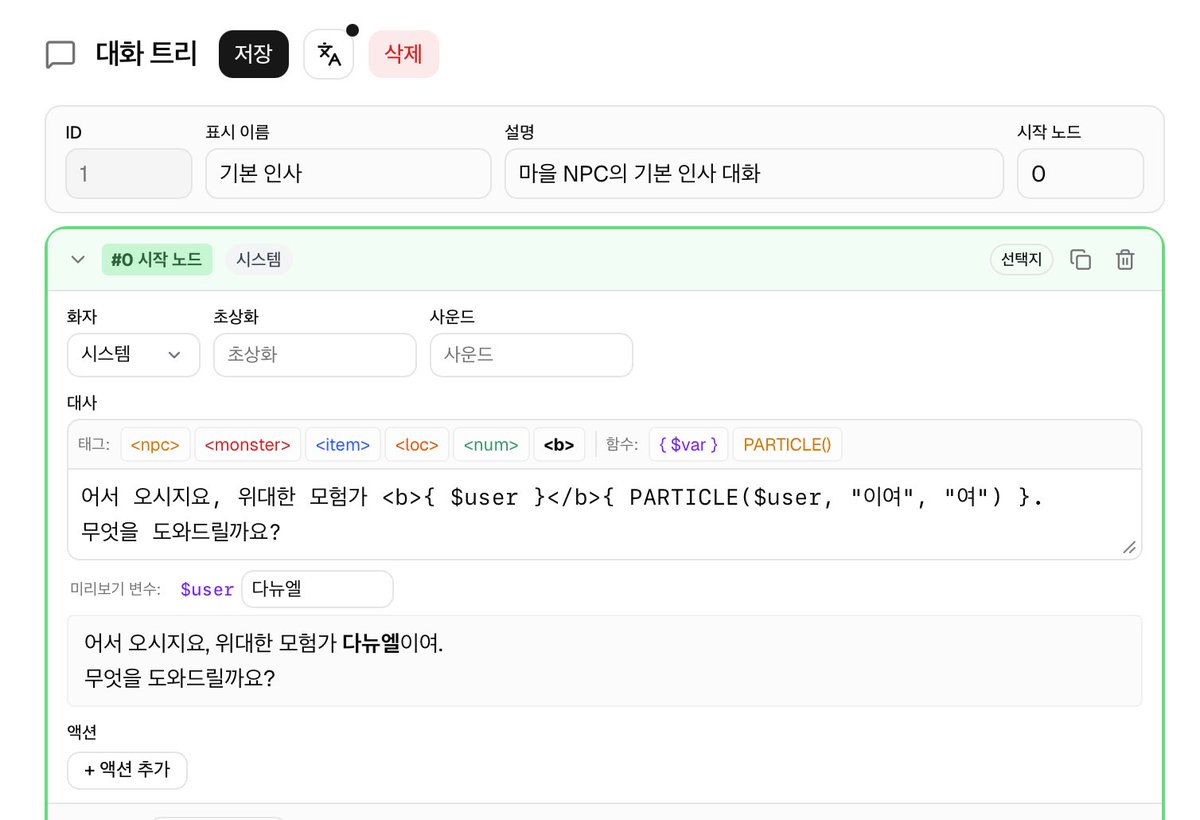Click the speech bubble icon beside 대화 트리
The image size is (1200, 820).
61,54
